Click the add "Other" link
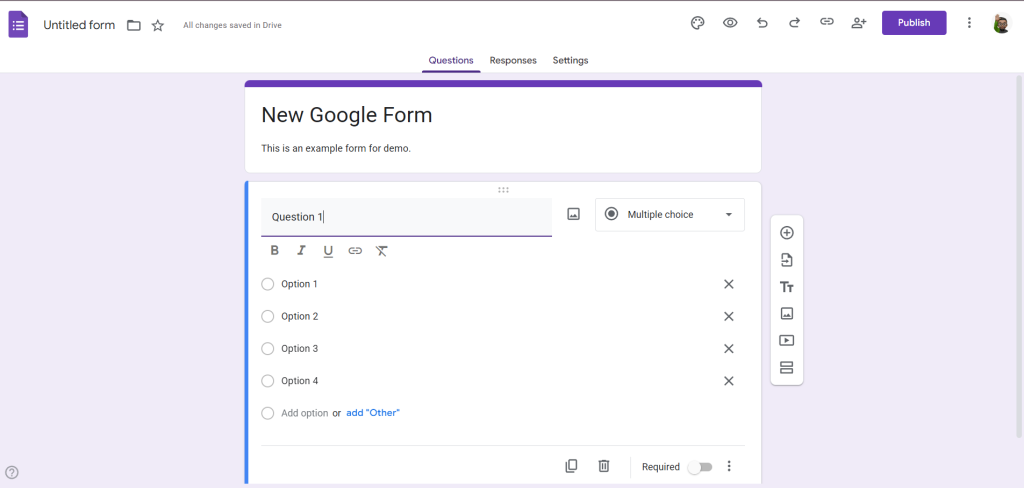The height and width of the screenshot is (488, 1024). tap(373, 413)
